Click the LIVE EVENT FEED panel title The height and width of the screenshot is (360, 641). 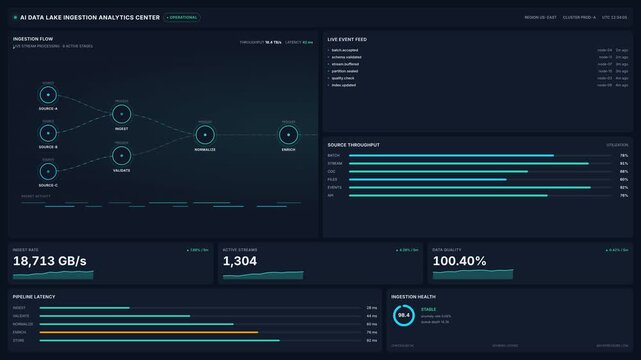[347, 40]
